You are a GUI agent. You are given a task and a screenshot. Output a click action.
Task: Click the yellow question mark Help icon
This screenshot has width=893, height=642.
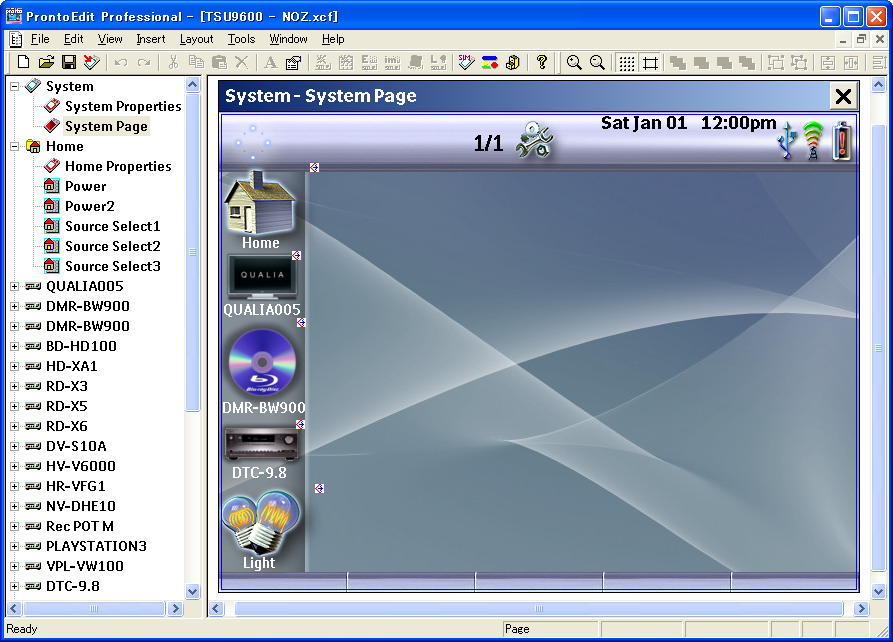click(x=542, y=63)
